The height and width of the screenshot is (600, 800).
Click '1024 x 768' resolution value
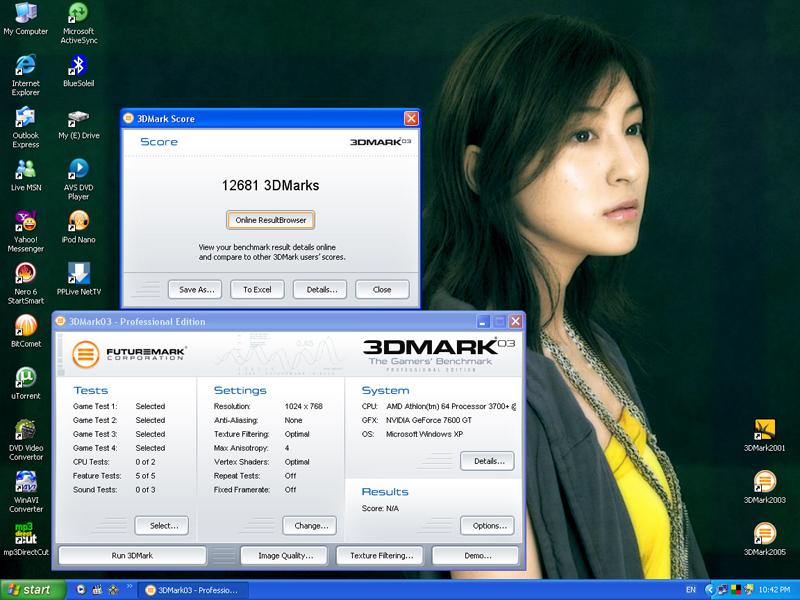coord(304,407)
